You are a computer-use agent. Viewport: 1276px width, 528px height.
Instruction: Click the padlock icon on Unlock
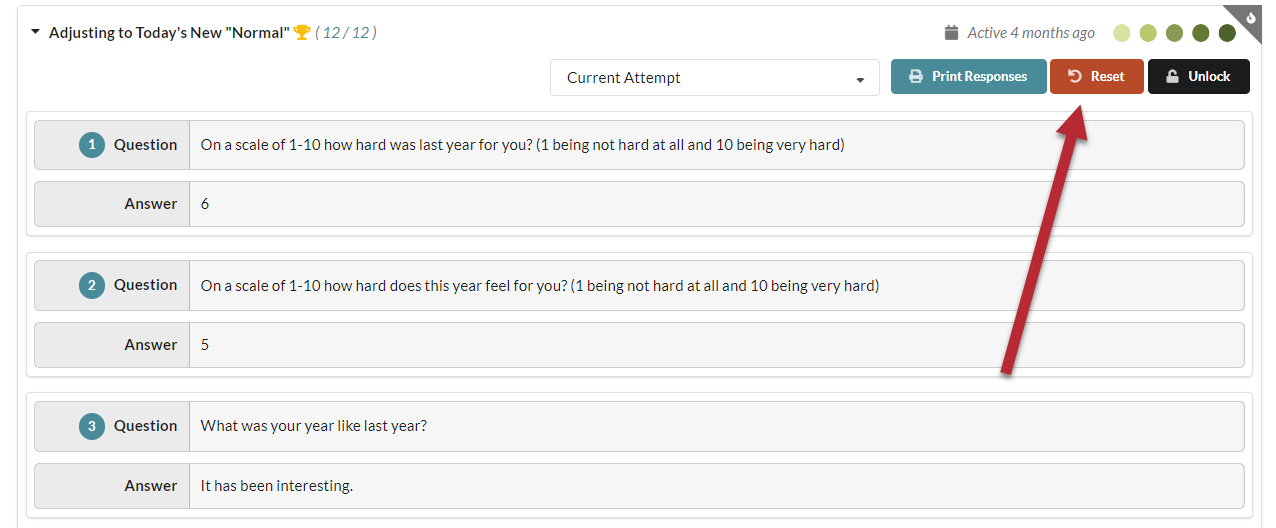click(1173, 77)
